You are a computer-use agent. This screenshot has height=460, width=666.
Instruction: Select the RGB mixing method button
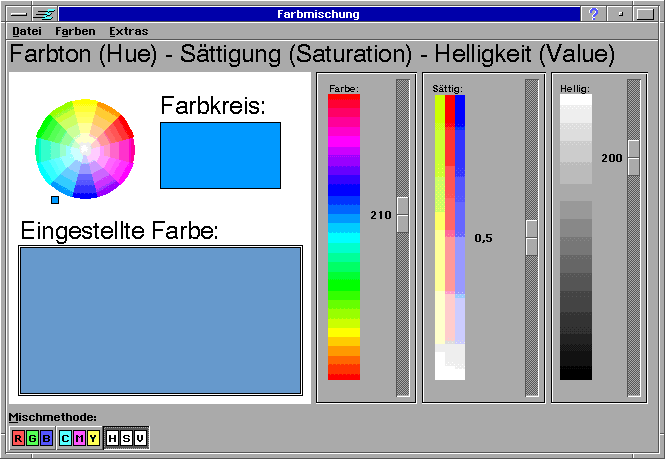pyautogui.click(x=32, y=438)
